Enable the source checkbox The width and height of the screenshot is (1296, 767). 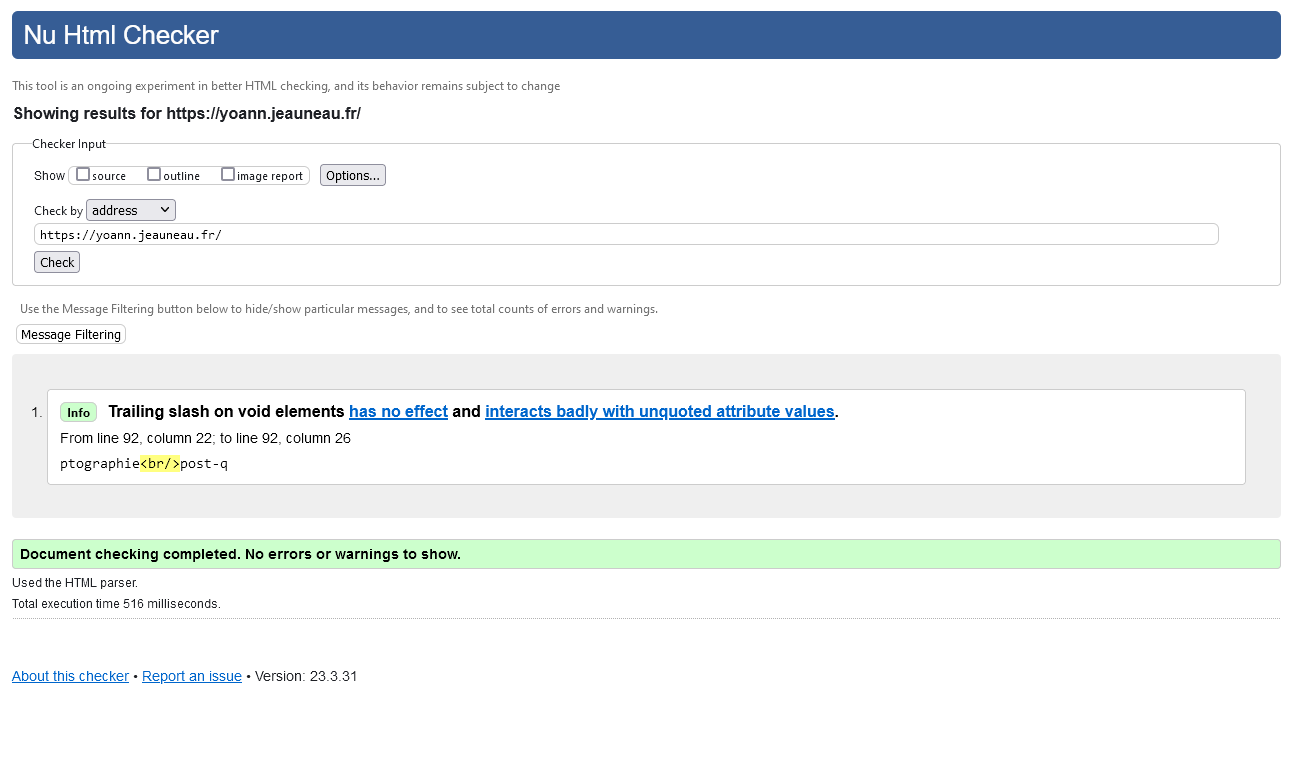click(x=83, y=174)
